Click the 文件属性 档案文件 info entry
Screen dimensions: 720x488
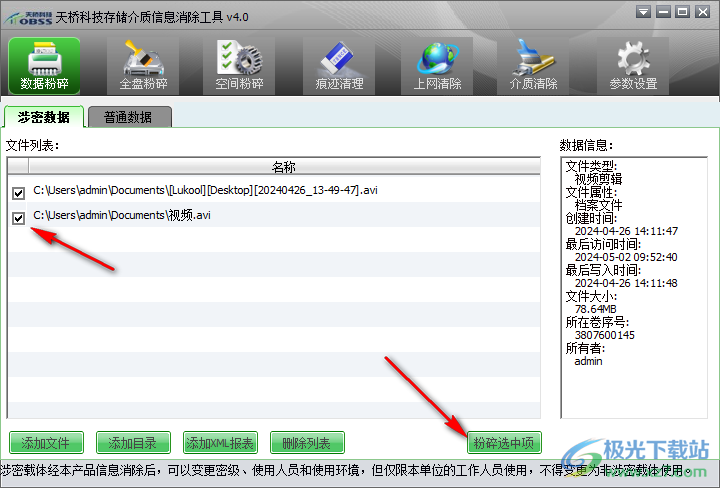pyautogui.click(x=594, y=198)
